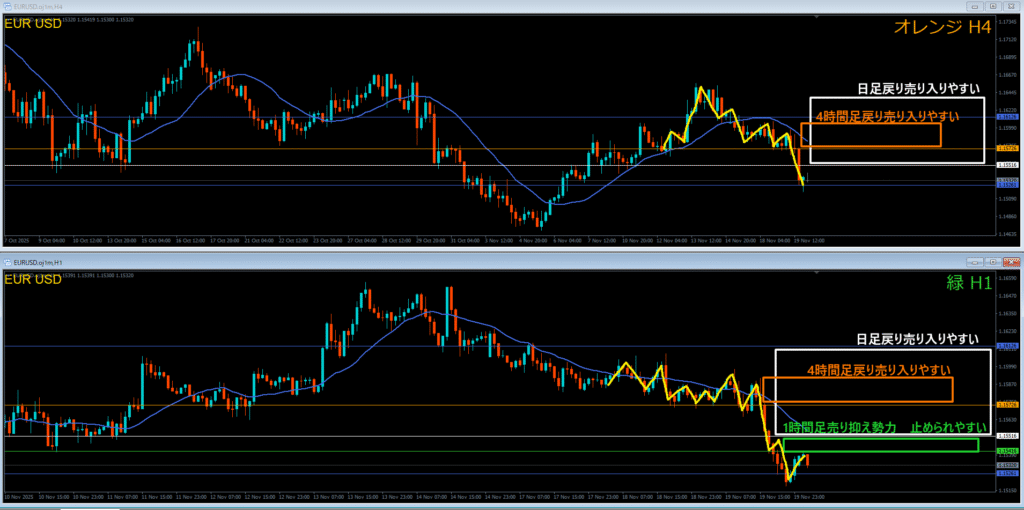The image size is (1024, 510).
Task: Select the blue 1.16126 price label on H4 axis
Action: [x=1008, y=118]
